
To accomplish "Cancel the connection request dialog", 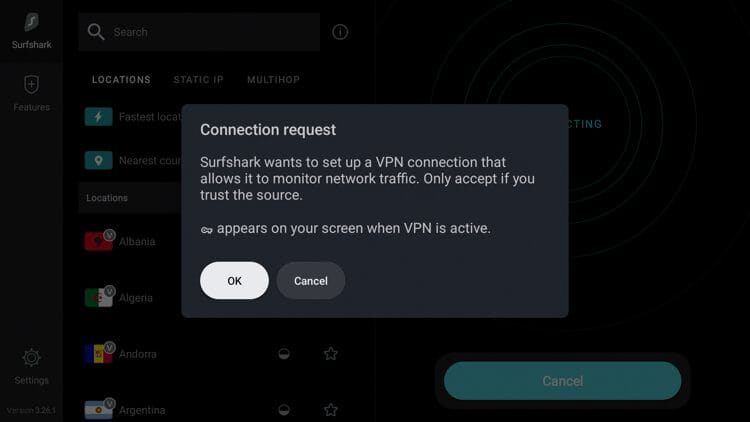I will [x=311, y=280].
